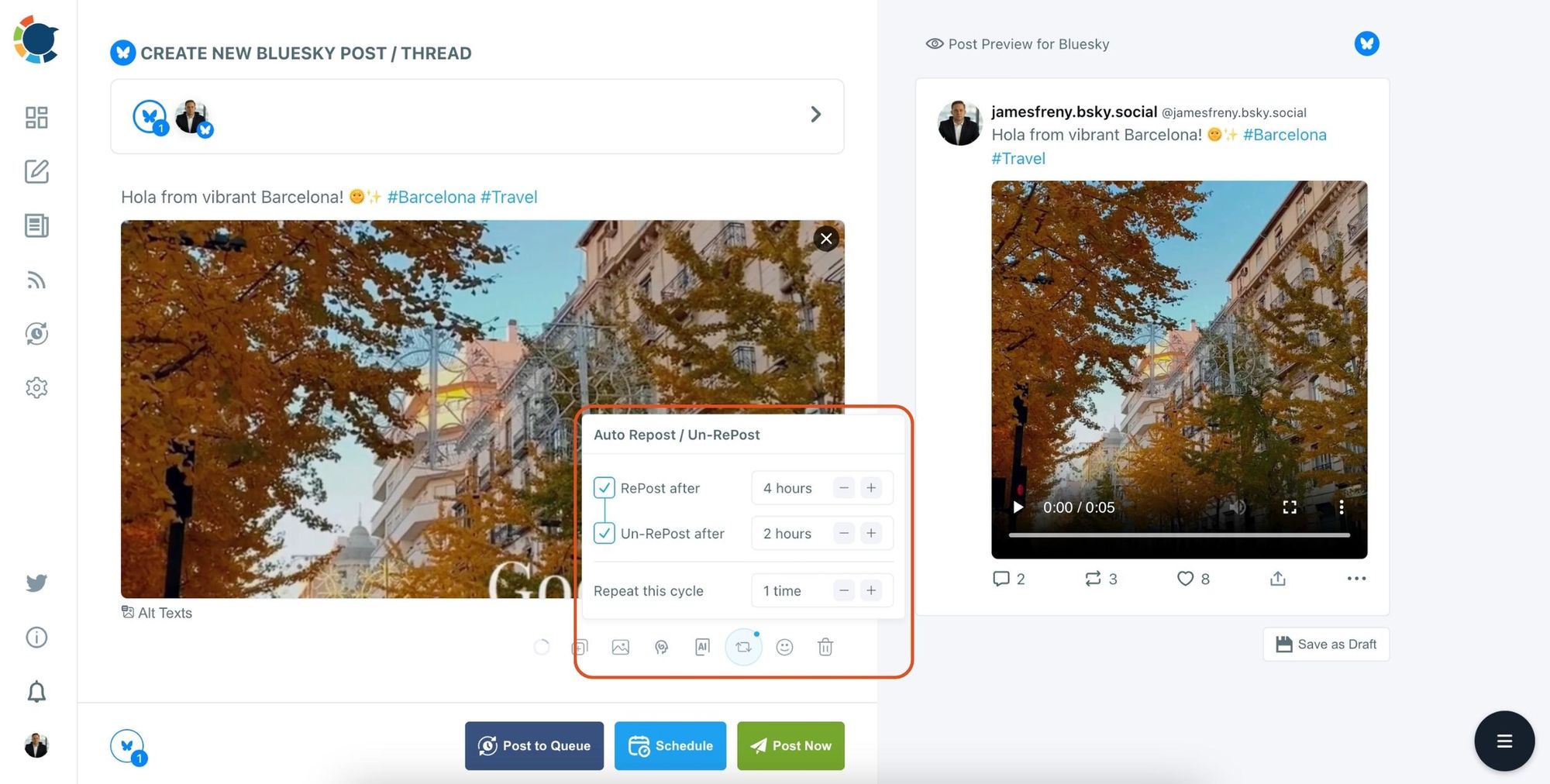Open the info icon in sidebar
1550x784 pixels.
coord(36,637)
